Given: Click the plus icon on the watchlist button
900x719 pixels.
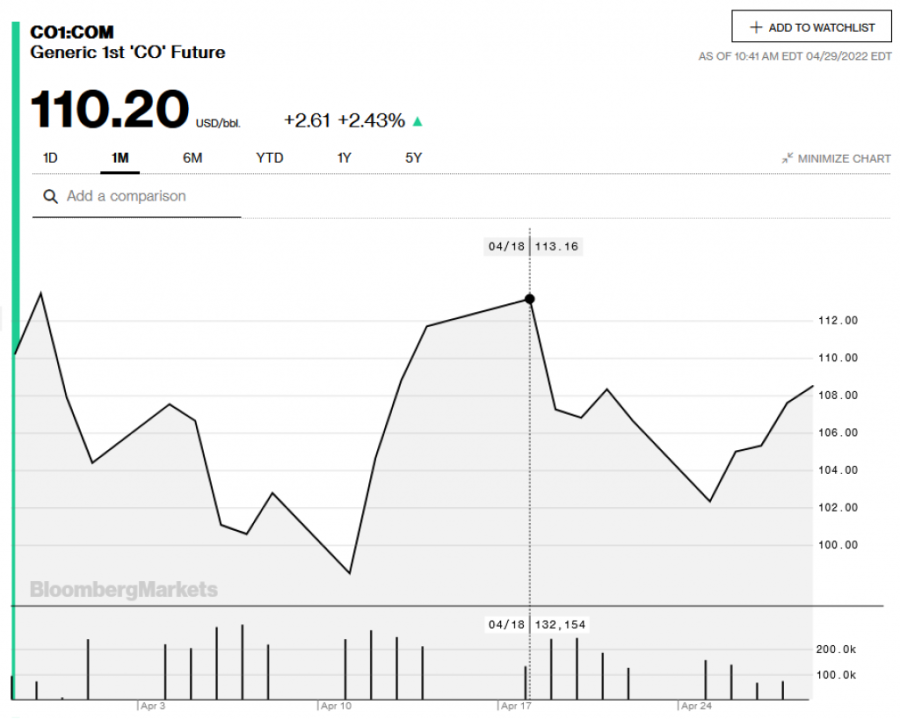Looking at the screenshot, I should click(756, 27).
